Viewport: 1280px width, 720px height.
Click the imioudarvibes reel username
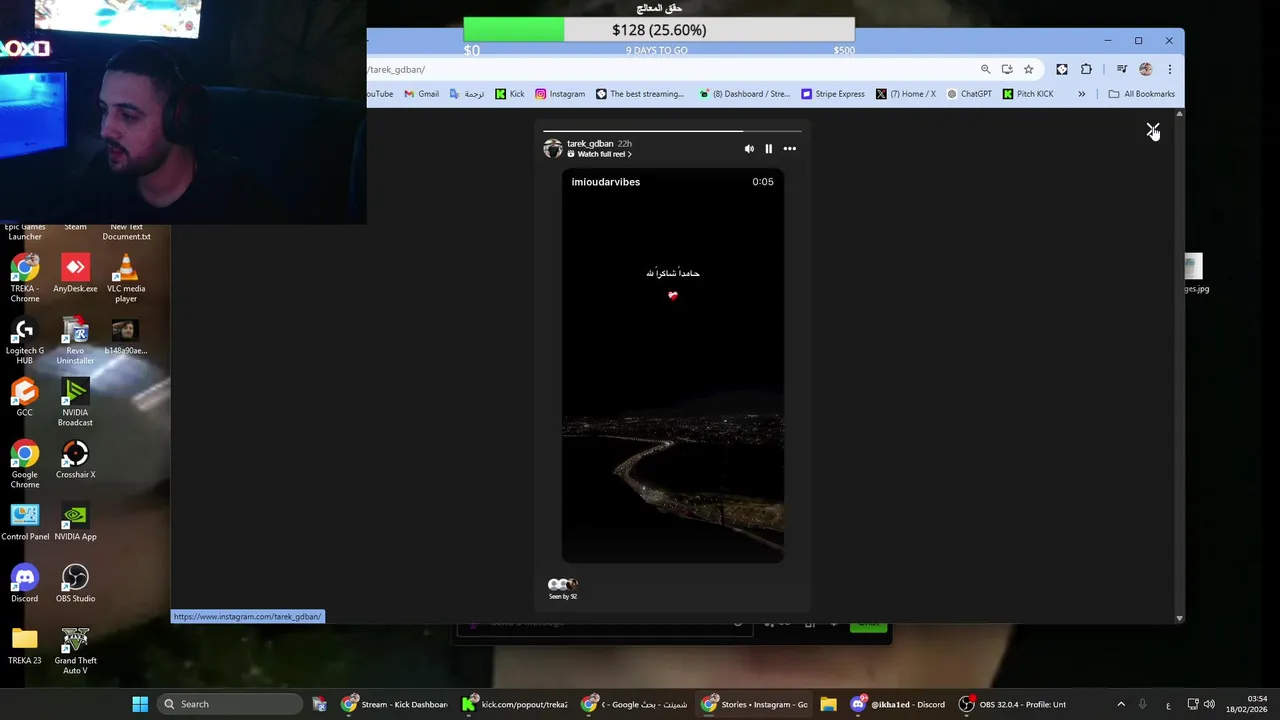click(605, 182)
